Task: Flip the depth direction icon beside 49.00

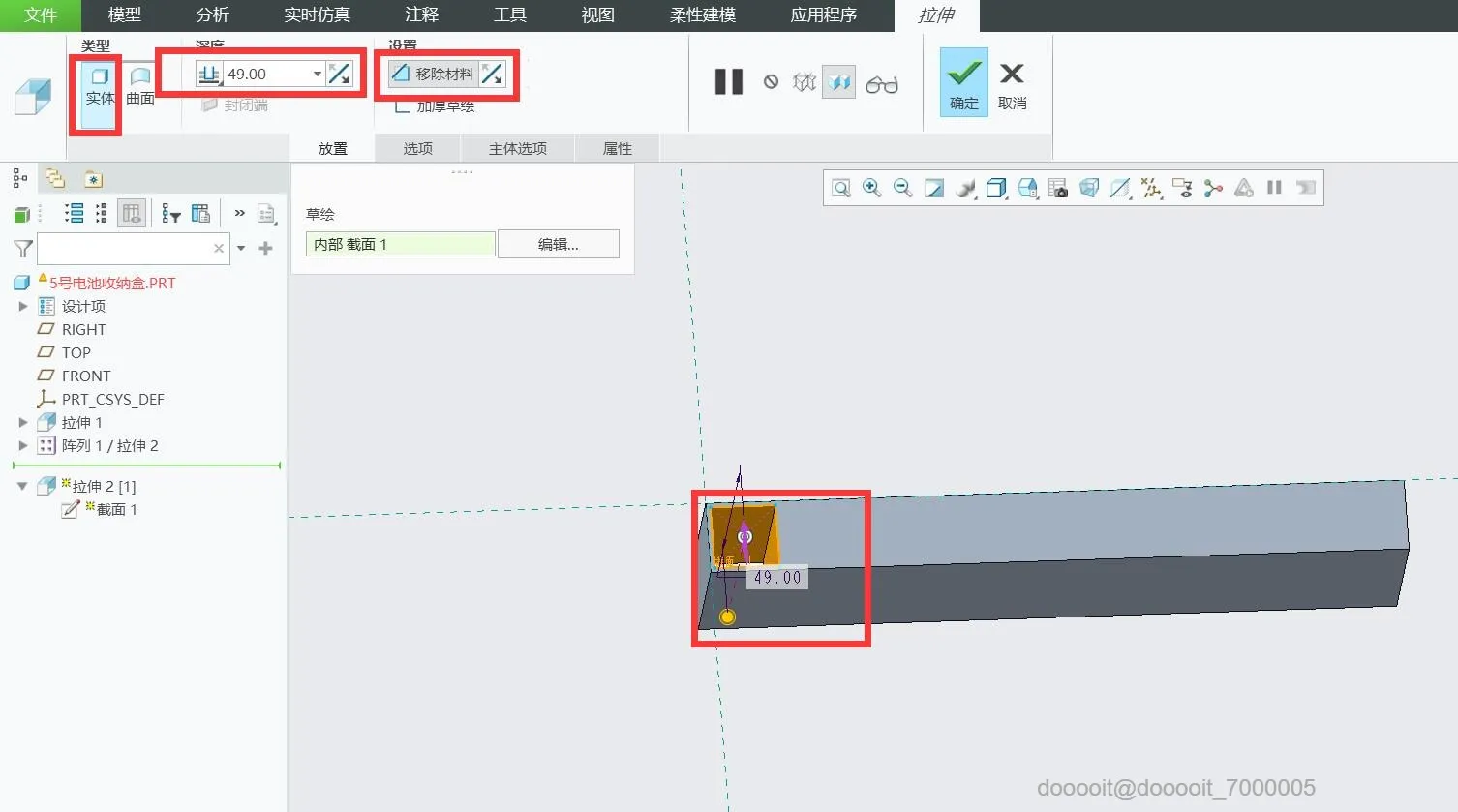Action: pyautogui.click(x=339, y=74)
